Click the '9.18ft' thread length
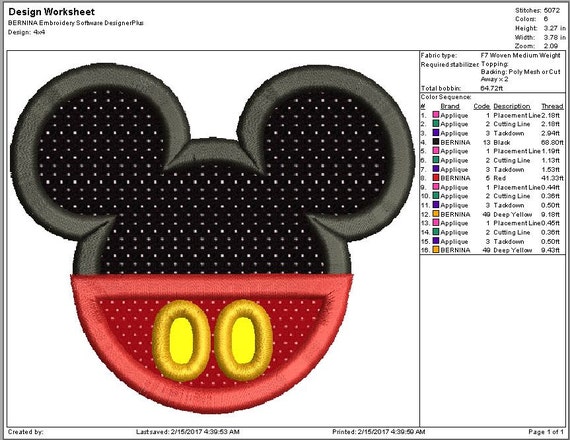Viewport: 570px width, 440px height. coord(550,214)
